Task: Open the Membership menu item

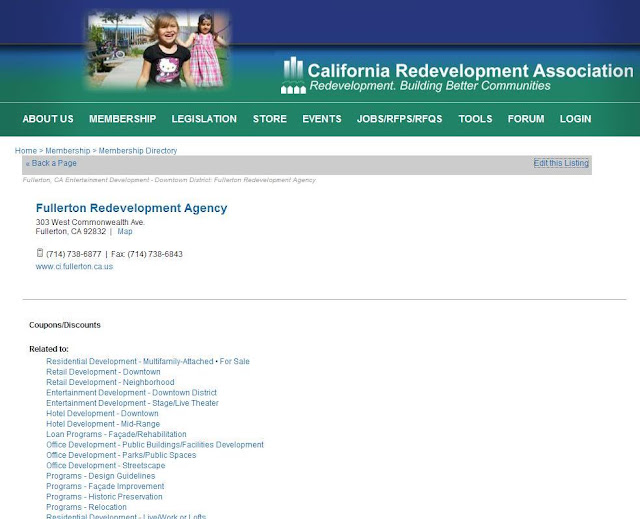Action: [122, 119]
